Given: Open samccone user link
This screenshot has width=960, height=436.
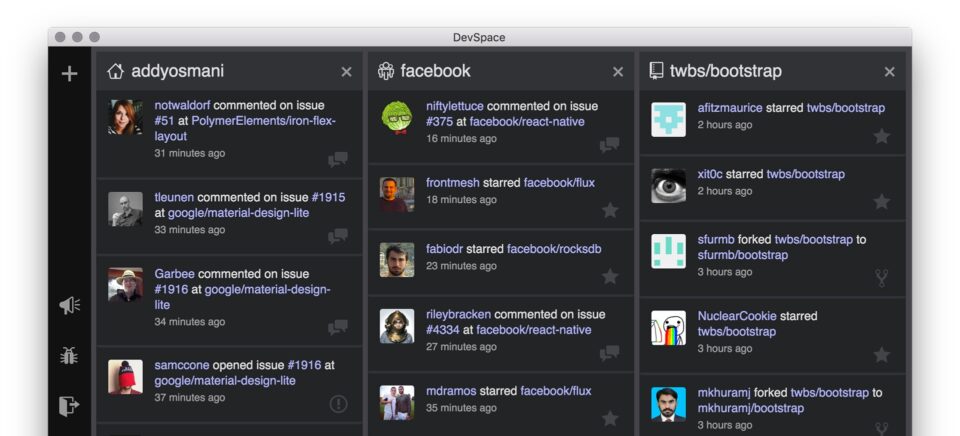Looking at the screenshot, I should 182,365.
